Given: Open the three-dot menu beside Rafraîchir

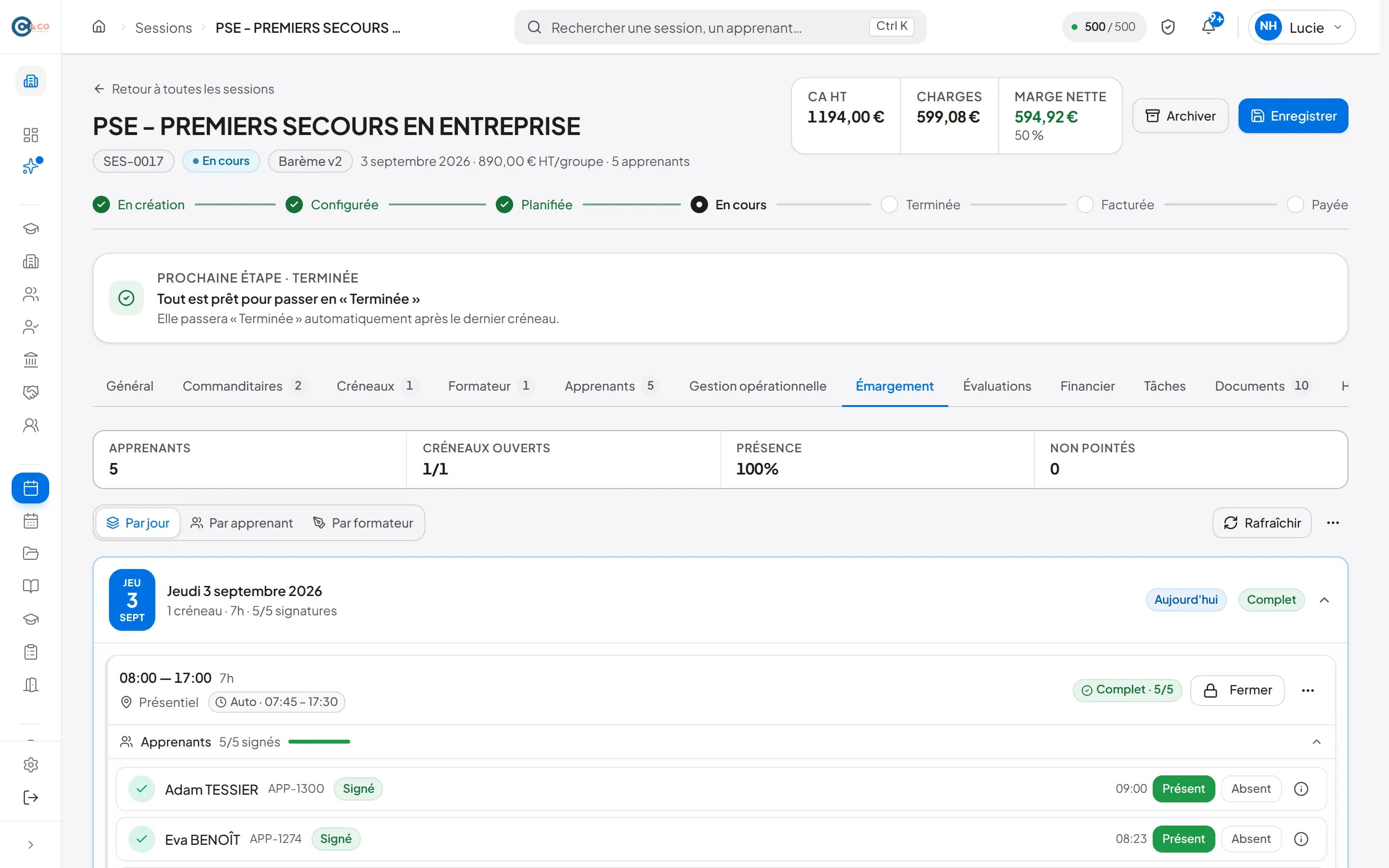Looking at the screenshot, I should tap(1333, 523).
